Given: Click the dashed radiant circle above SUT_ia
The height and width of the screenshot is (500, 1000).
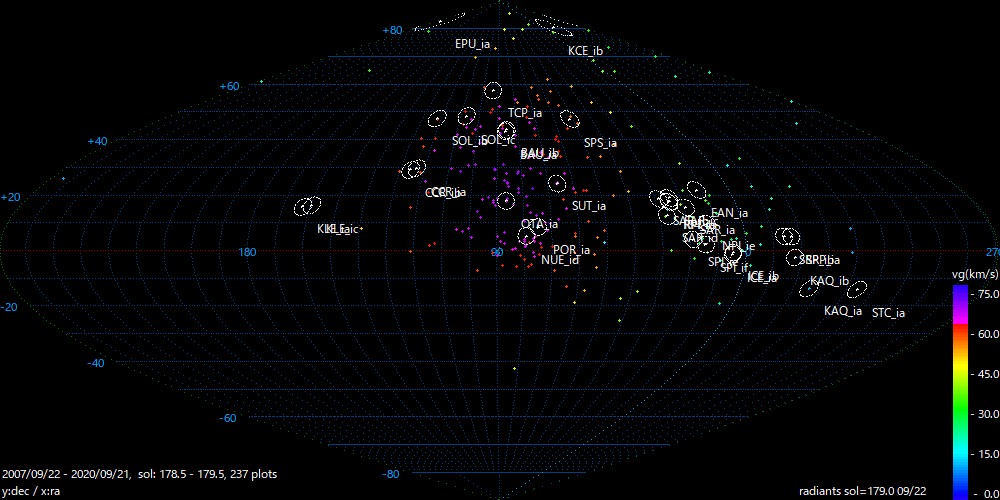Looking at the screenshot, I should (557, 183).
